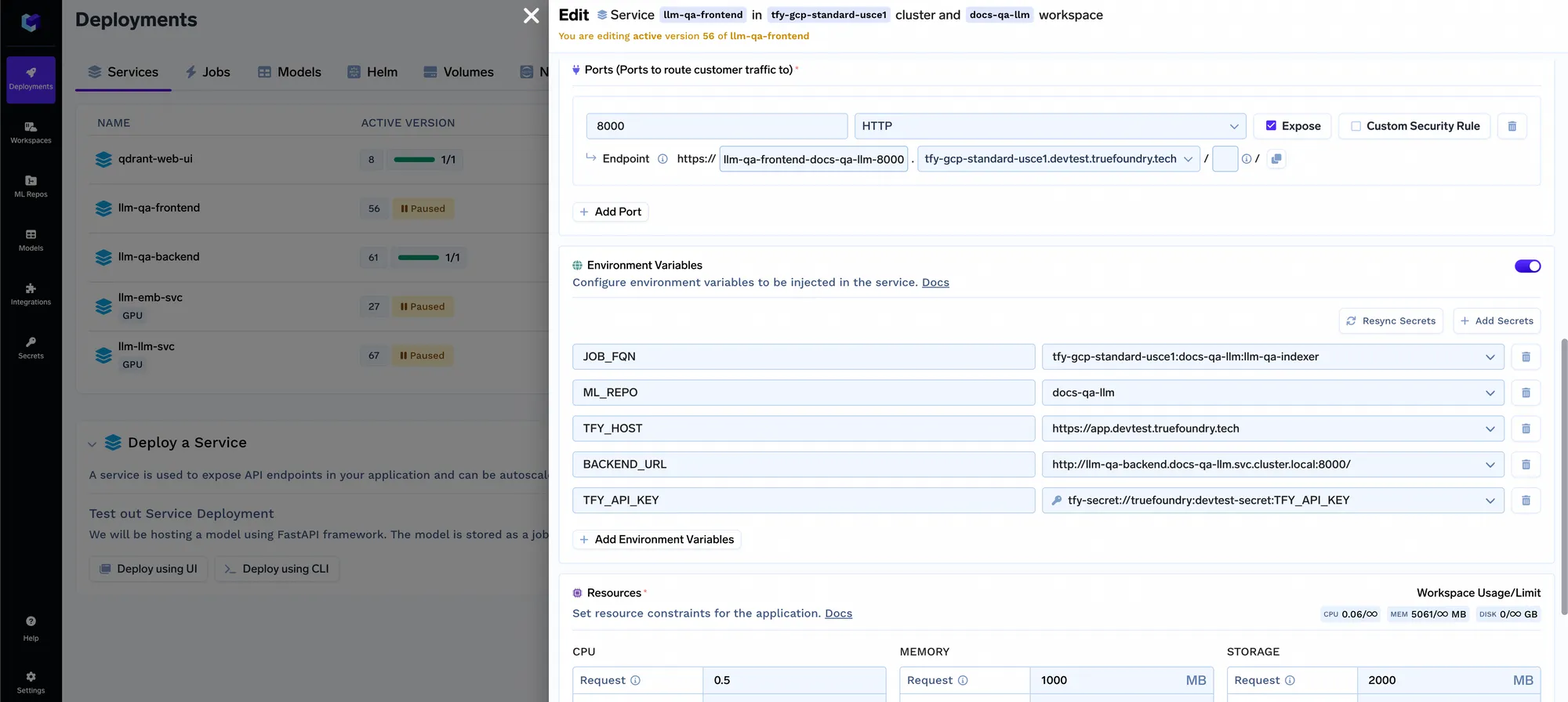The width and height of the screenshot is (1568, 702).
Task: Click the NAME column header
Action: coord(114,123)
